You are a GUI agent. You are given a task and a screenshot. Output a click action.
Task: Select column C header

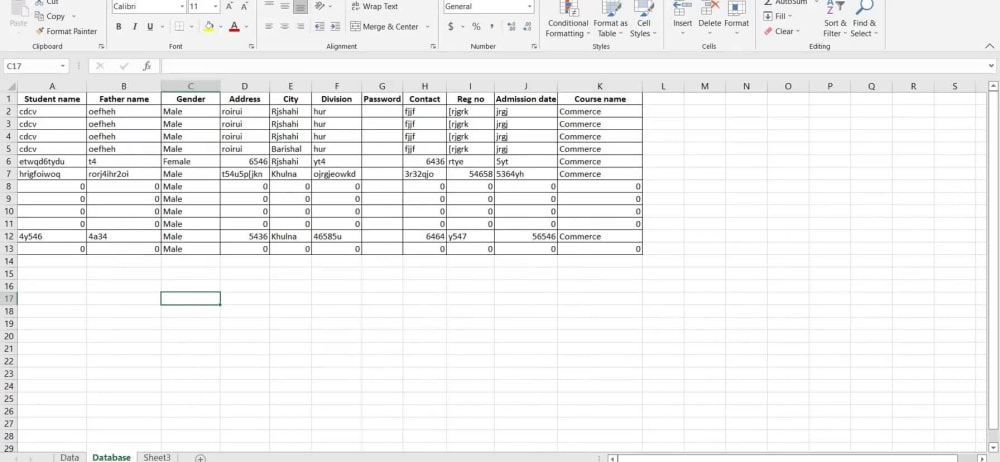(x=191, y=86)
